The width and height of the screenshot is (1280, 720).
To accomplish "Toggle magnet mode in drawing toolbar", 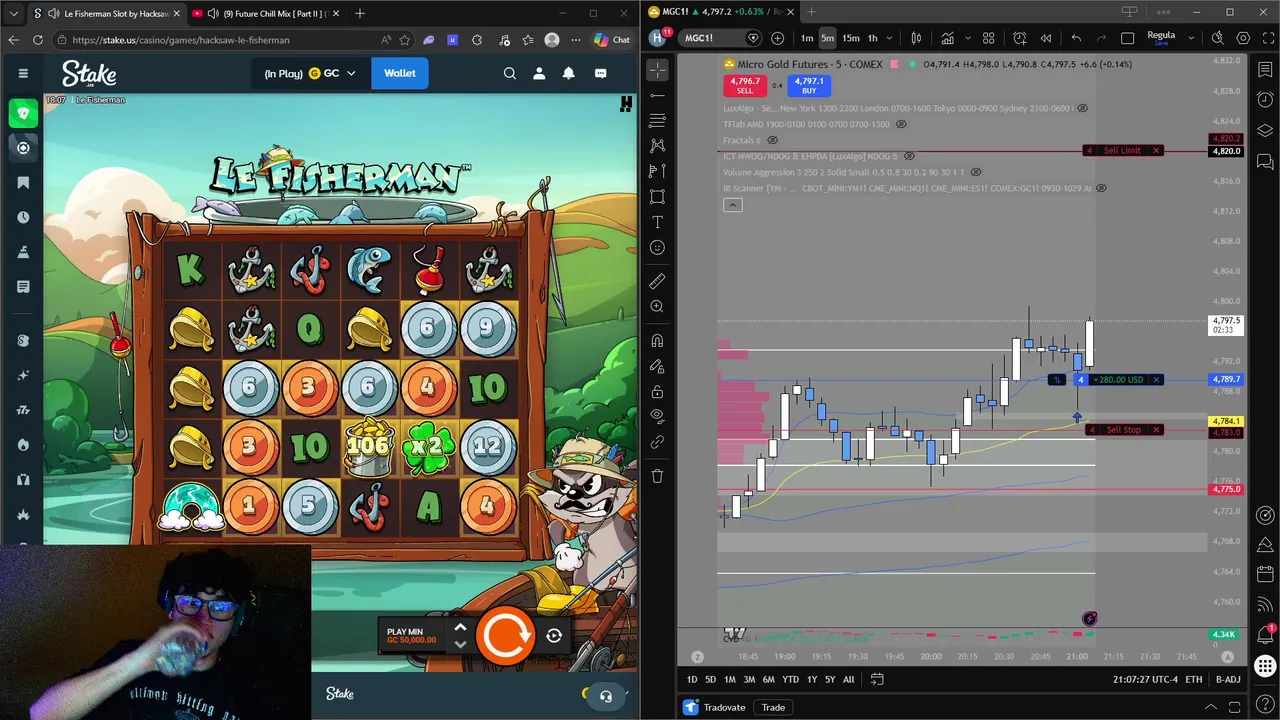I will (657, 341).
